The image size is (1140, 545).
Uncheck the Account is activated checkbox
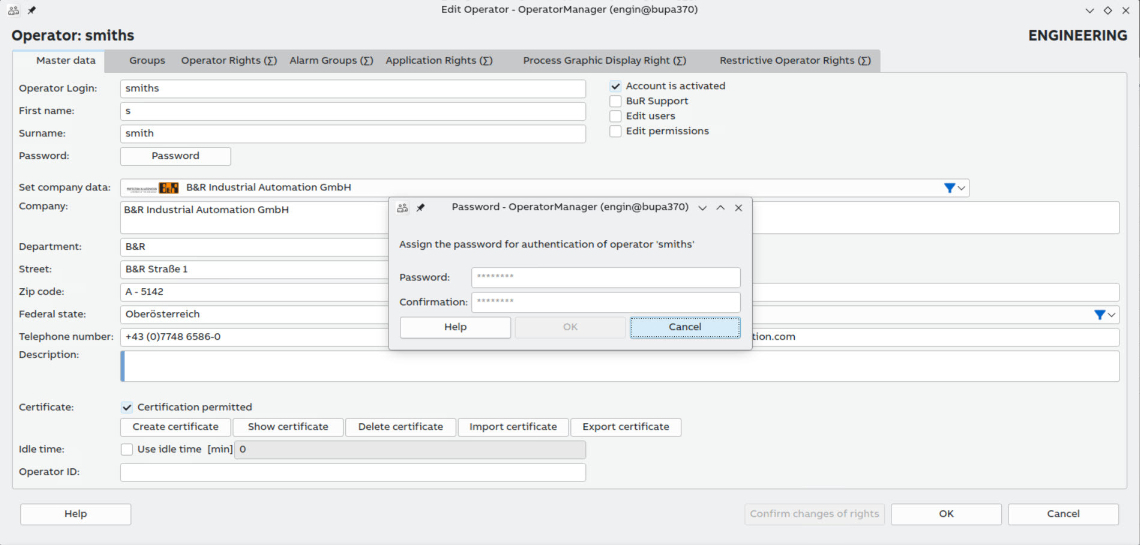pos(616,86)
